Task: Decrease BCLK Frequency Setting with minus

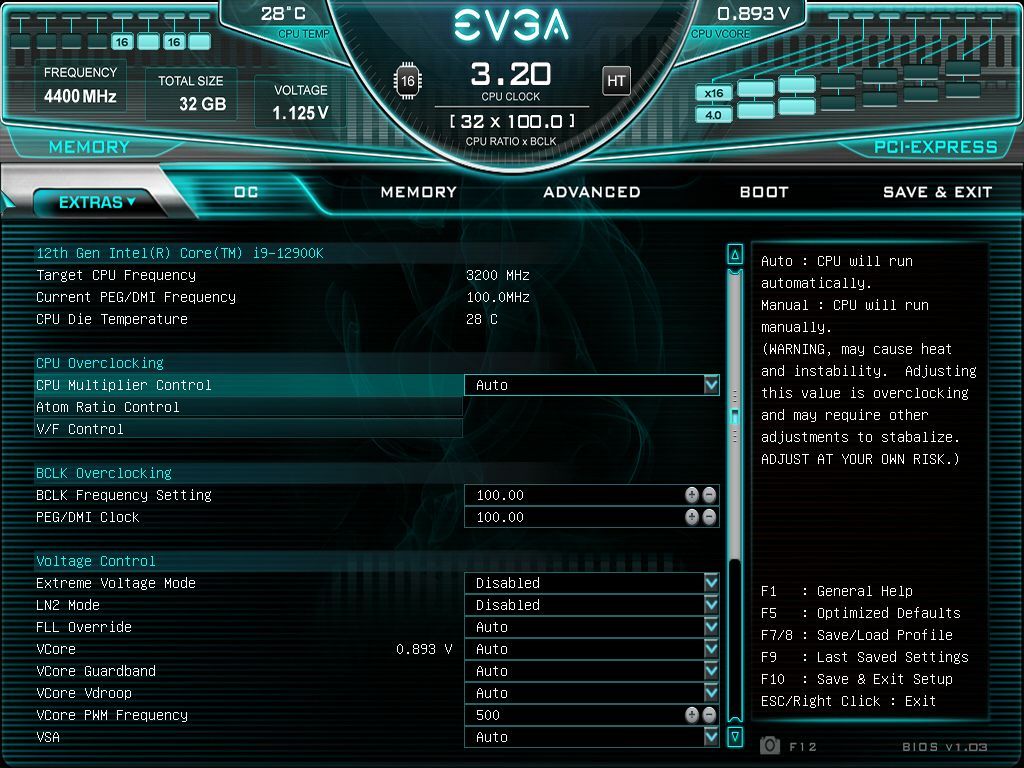Action: (709, 495)
